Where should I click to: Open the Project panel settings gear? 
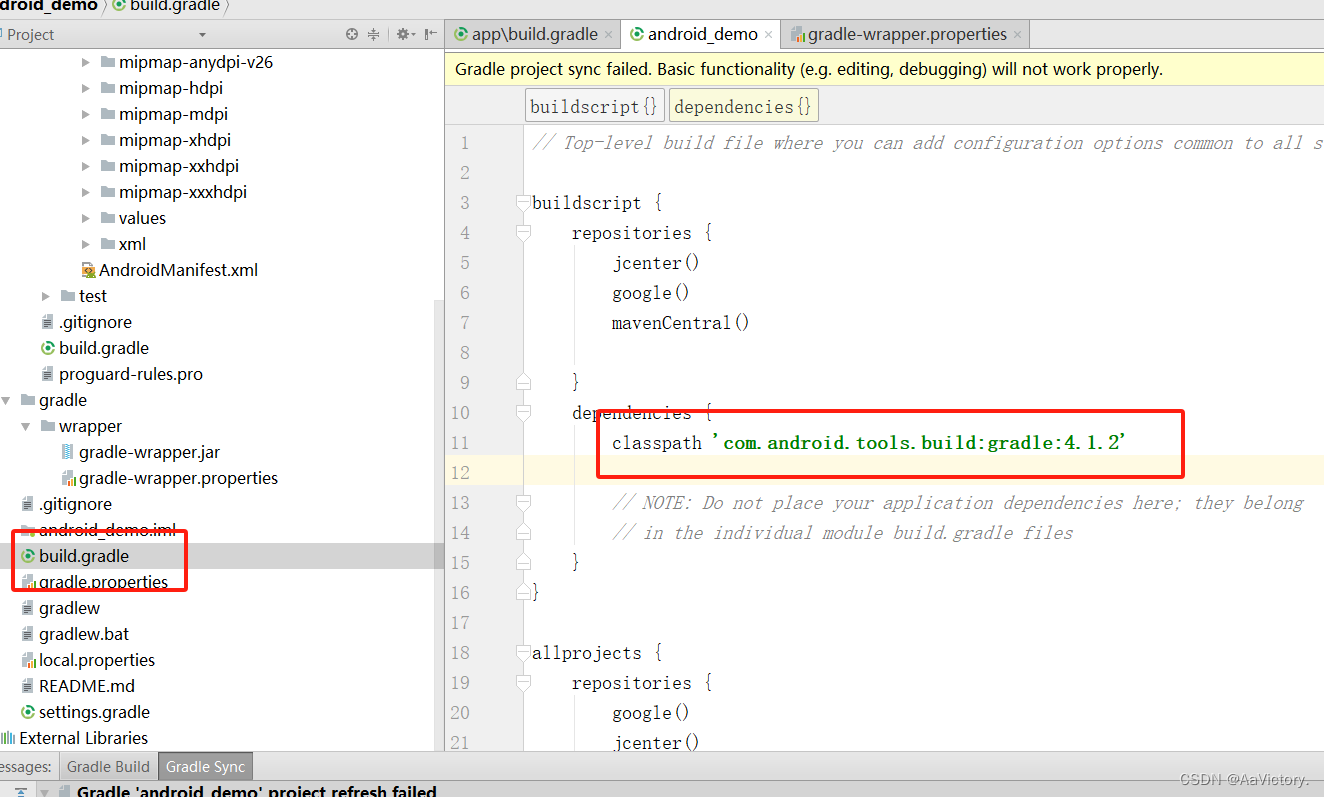[404, 34]
